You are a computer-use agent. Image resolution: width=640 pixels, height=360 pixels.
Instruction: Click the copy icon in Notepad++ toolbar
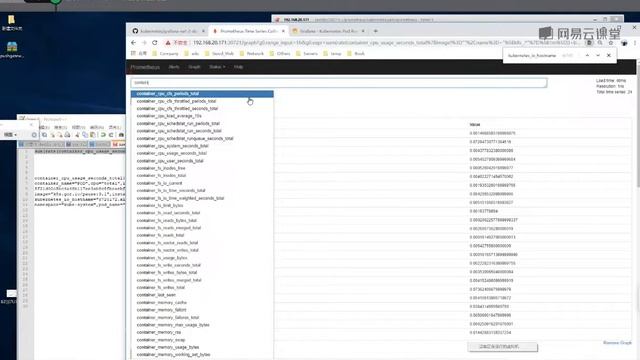click(85, 135)
